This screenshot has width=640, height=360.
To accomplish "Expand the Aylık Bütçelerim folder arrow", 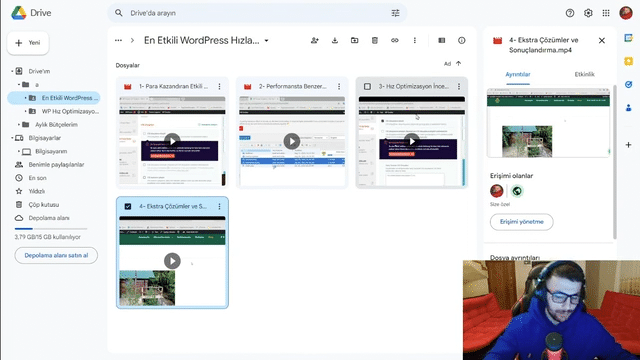I will [x=19, y=124].
